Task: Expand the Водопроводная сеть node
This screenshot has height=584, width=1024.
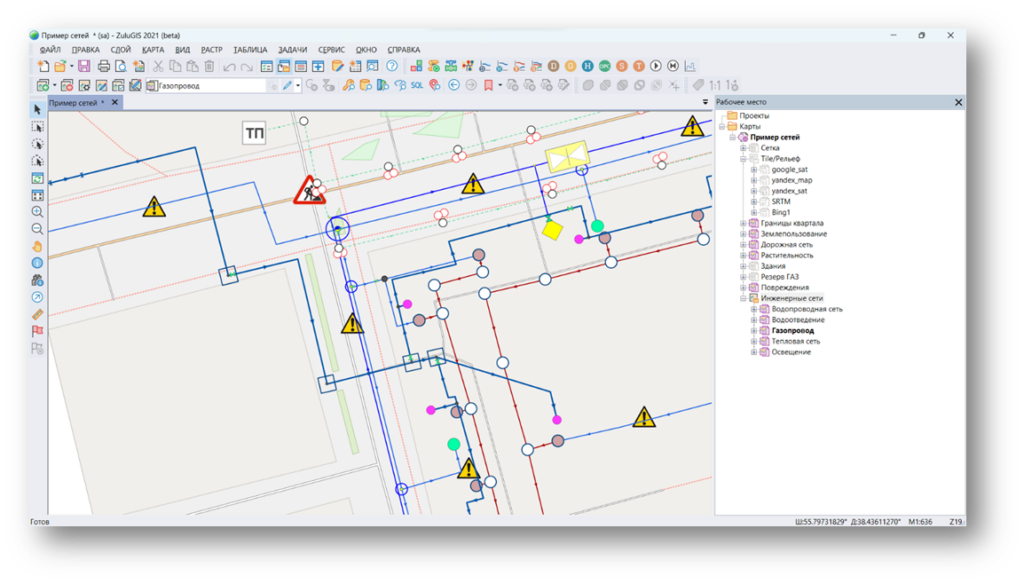Action: [754, 310]
